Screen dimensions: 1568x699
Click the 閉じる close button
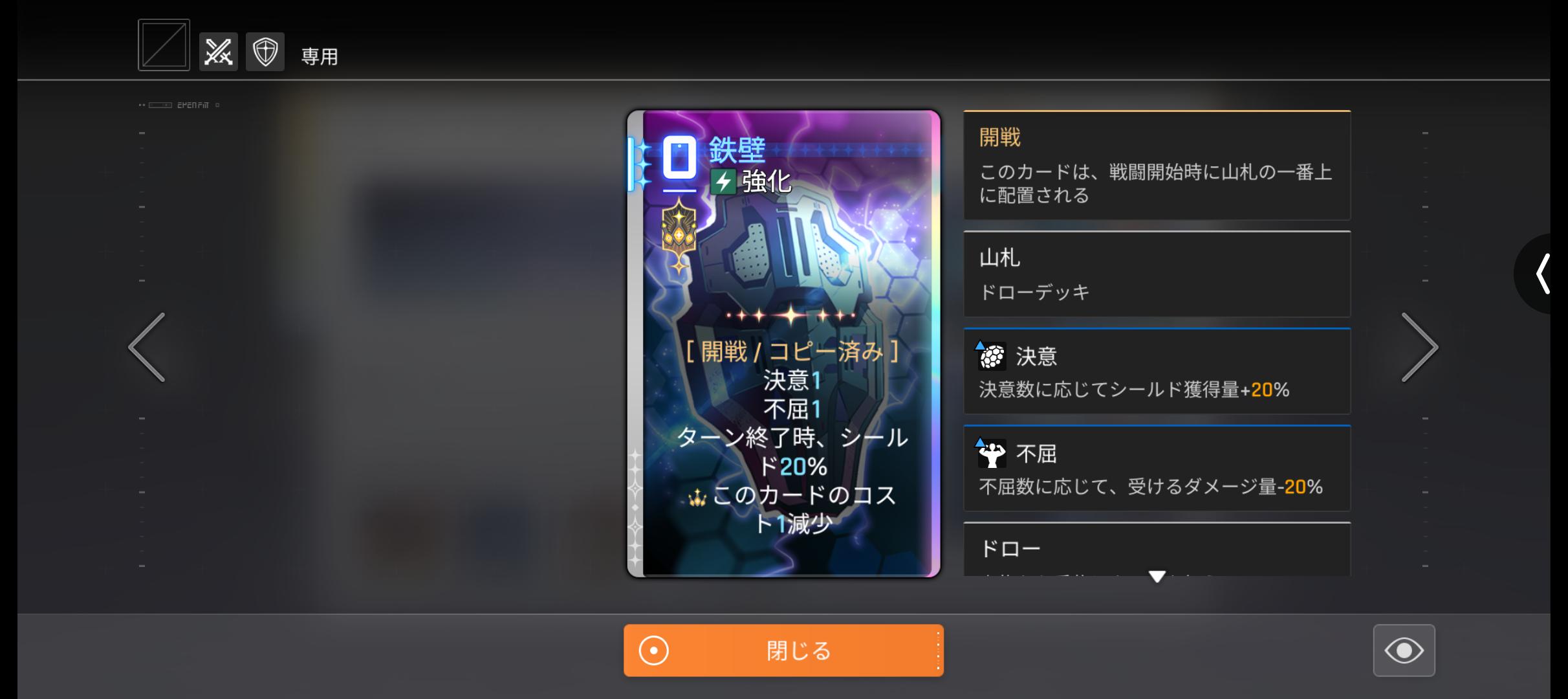pos(783,650)
